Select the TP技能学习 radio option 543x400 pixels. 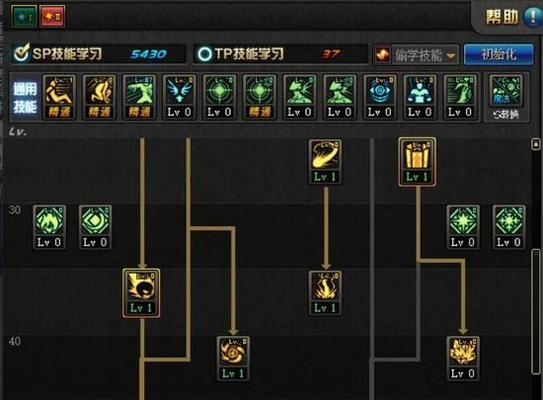point(204,54)
